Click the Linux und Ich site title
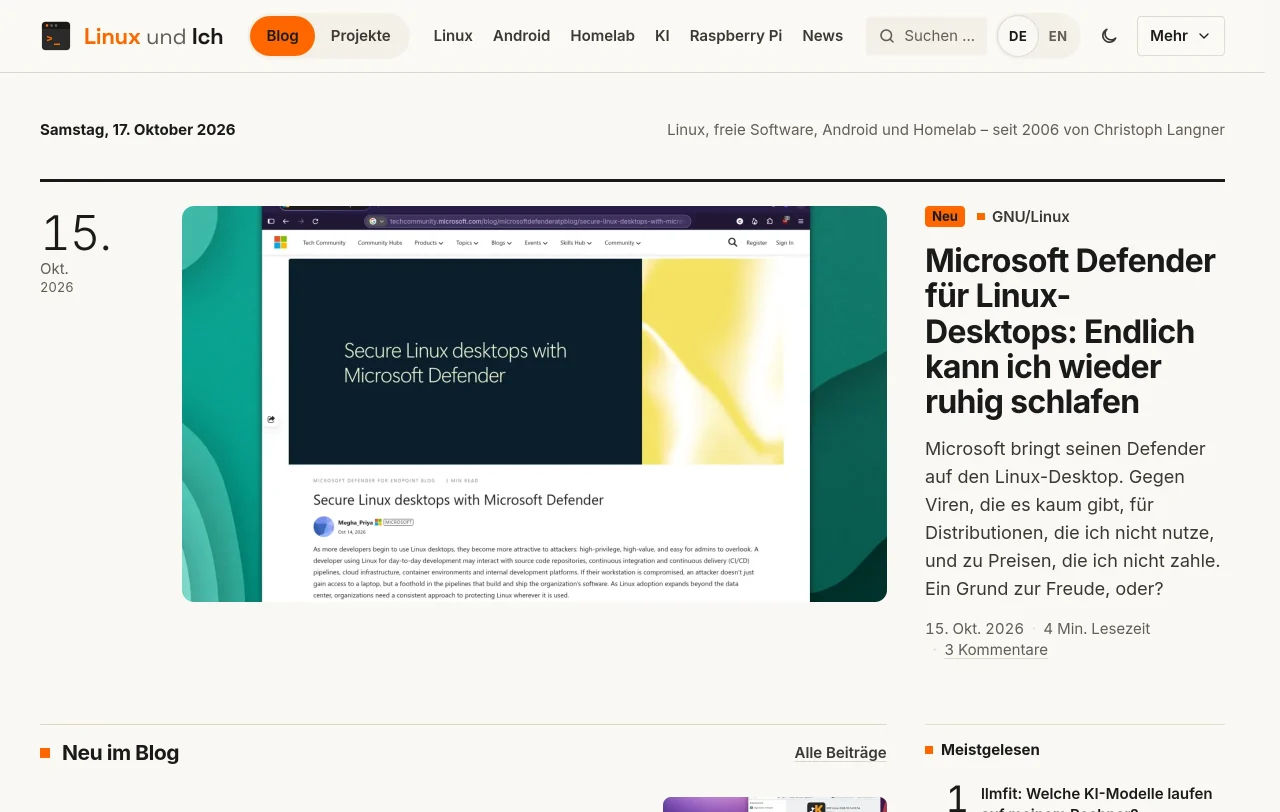Viewport: 1280px width, 812px height. [153, 37]
